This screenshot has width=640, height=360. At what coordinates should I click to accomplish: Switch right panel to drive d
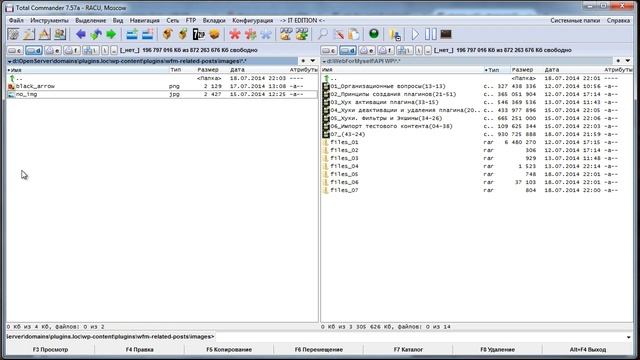click(x=347, y=50)
